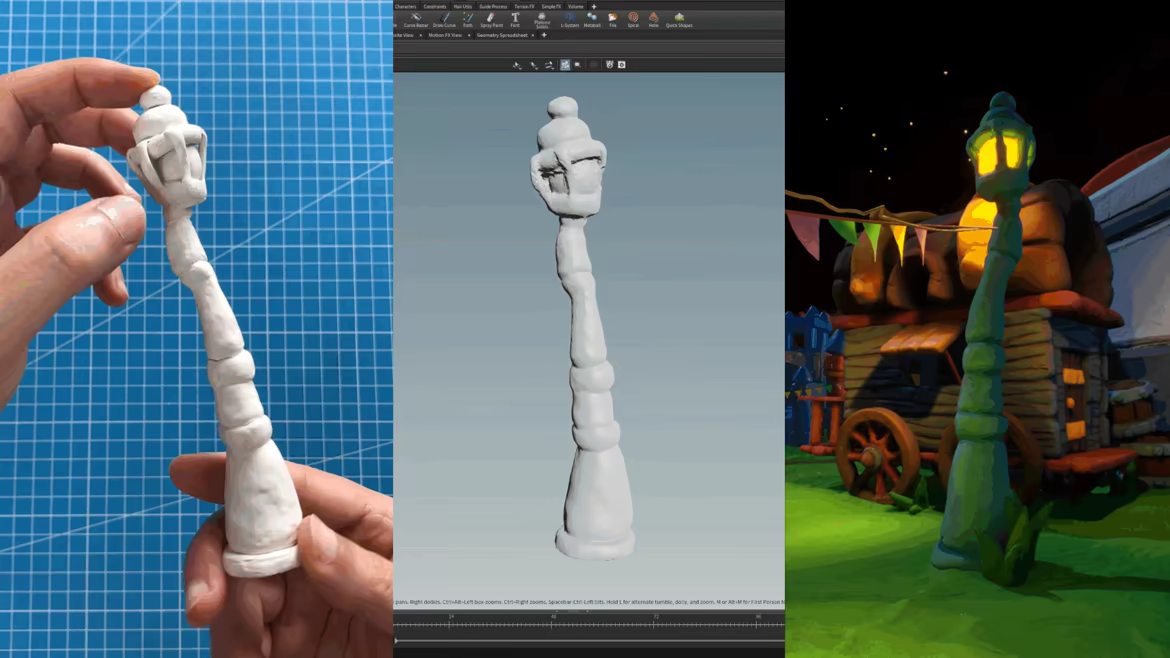Select the Draw Curve shelf tool

pyautogui.click(x=444, y=19)
